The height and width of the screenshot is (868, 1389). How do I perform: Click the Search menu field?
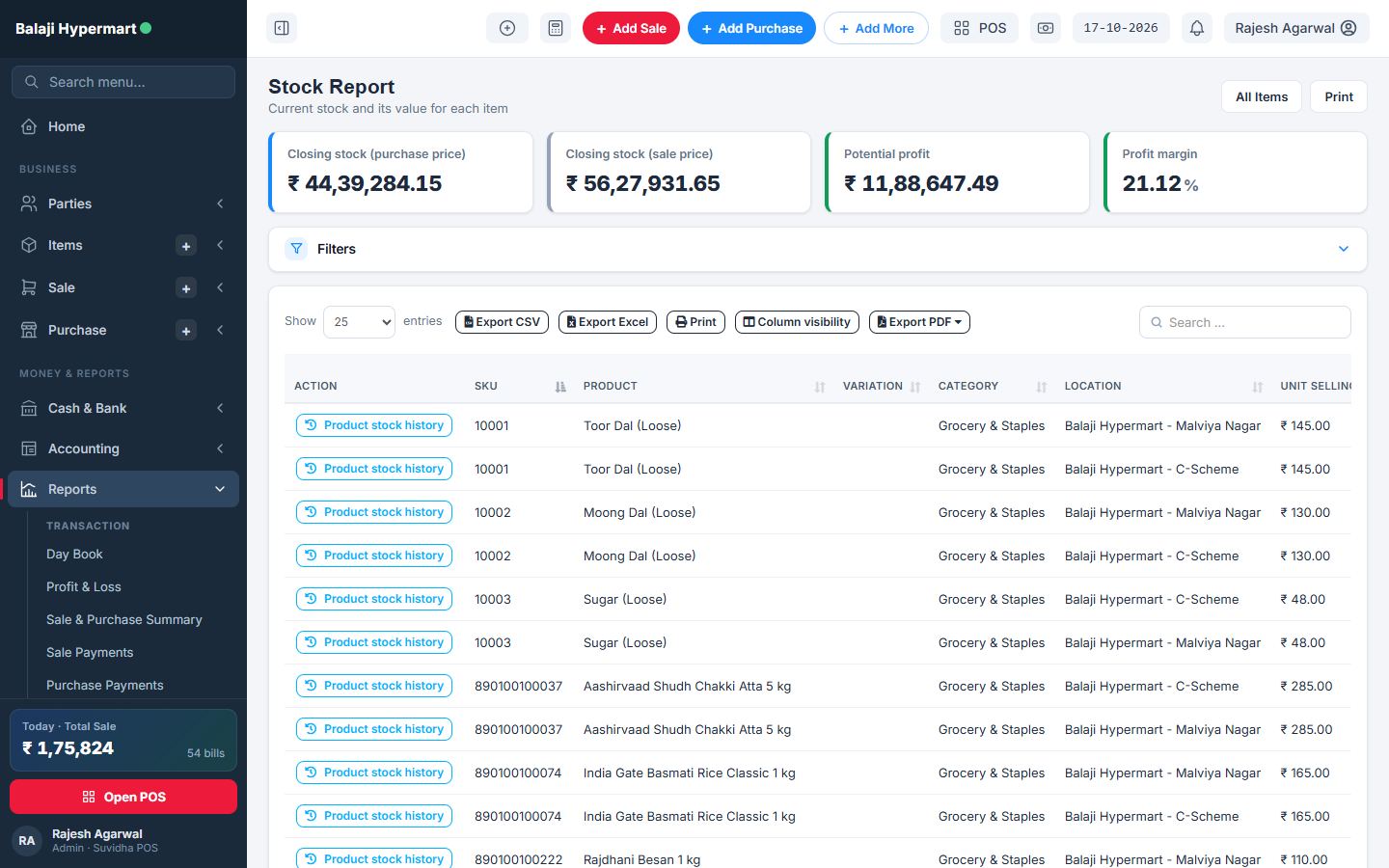[x=123, y=82]
